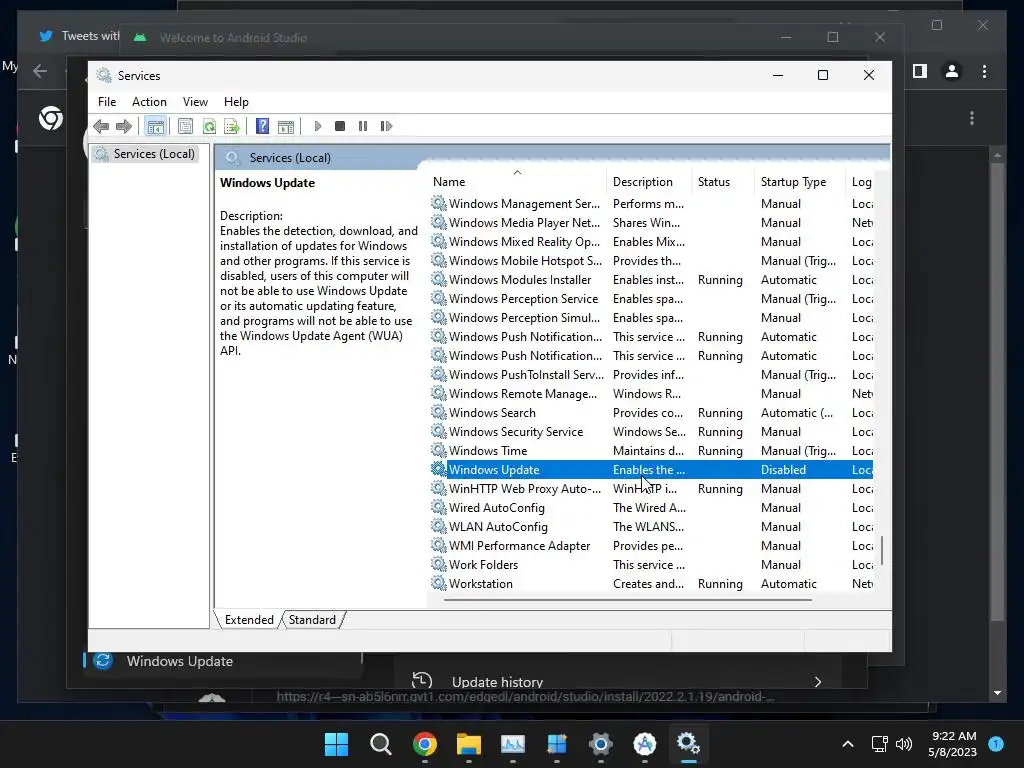Screen dimensions: 1024x768
Task: Sort by the Description column header
Action: pos(649,182)
